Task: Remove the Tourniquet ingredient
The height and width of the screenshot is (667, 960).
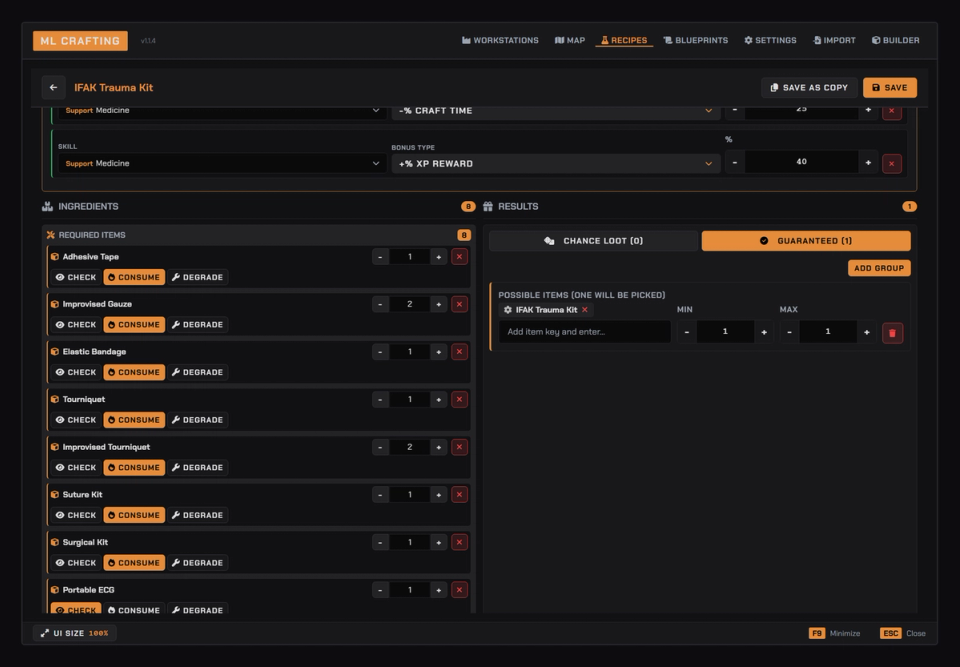Action: click(x=459, y=399)
